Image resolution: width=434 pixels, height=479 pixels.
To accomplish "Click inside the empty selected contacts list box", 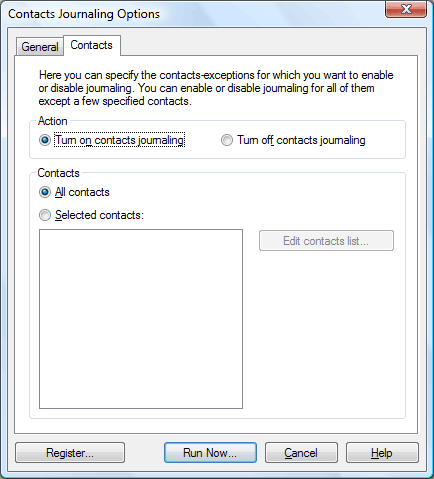I will 141,319.
